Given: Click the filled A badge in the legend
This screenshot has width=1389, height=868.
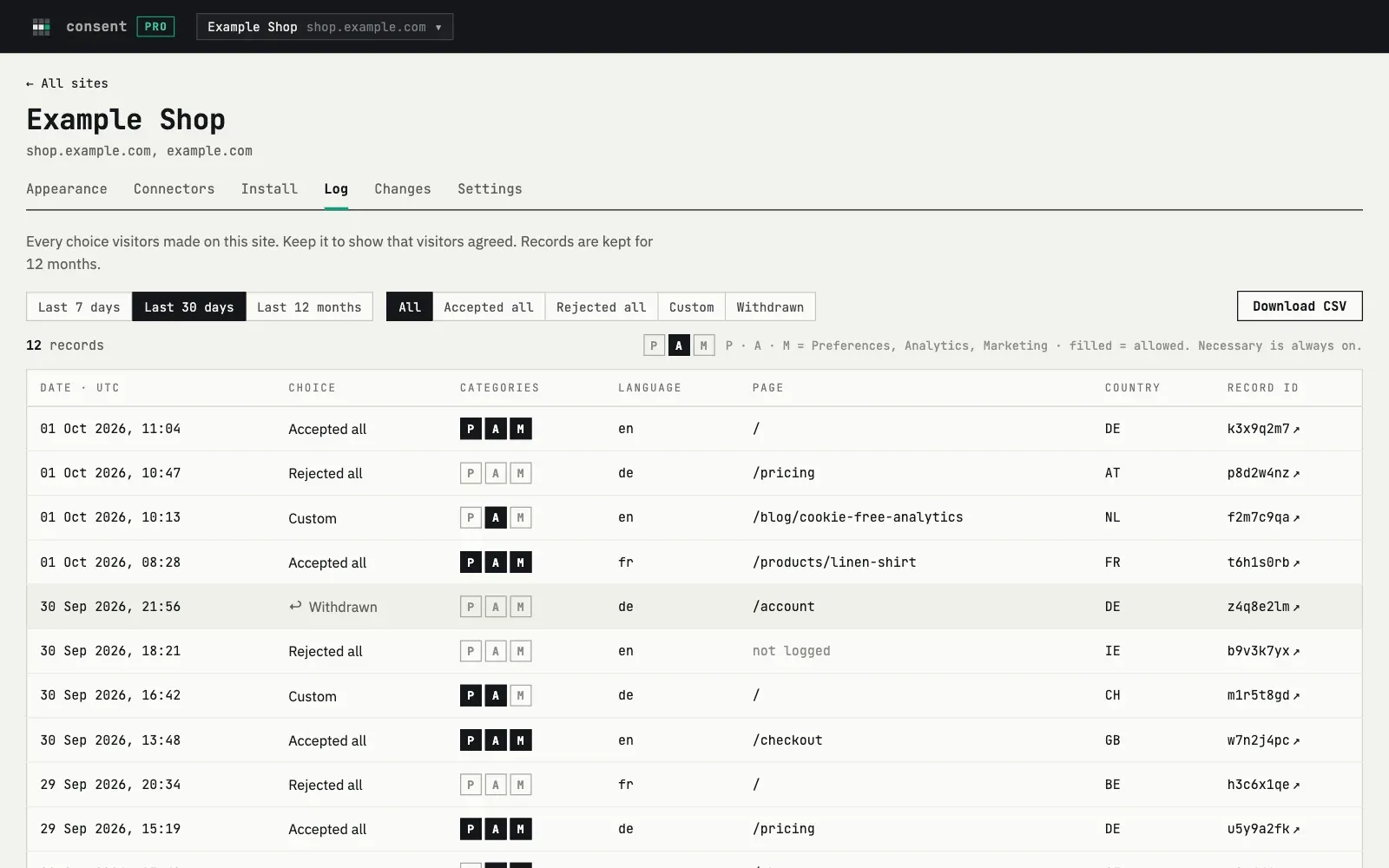Looking at the screenshot, I should point(679,345).
